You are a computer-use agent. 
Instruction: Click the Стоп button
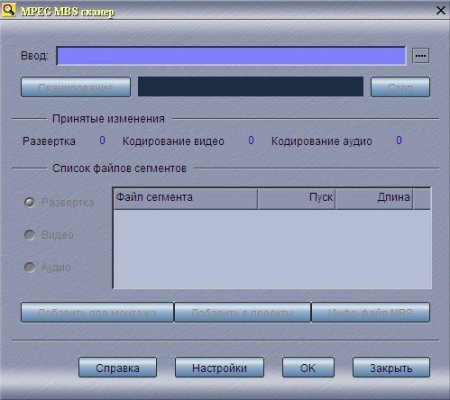click(400, 87)
